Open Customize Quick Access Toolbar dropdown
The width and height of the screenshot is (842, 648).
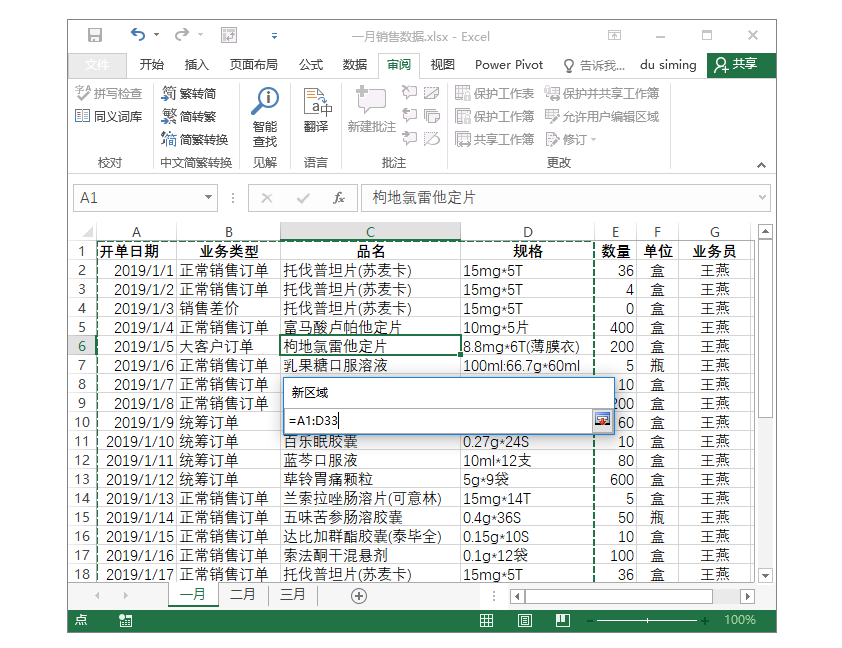pyautogui.click(x=274, y=36)
